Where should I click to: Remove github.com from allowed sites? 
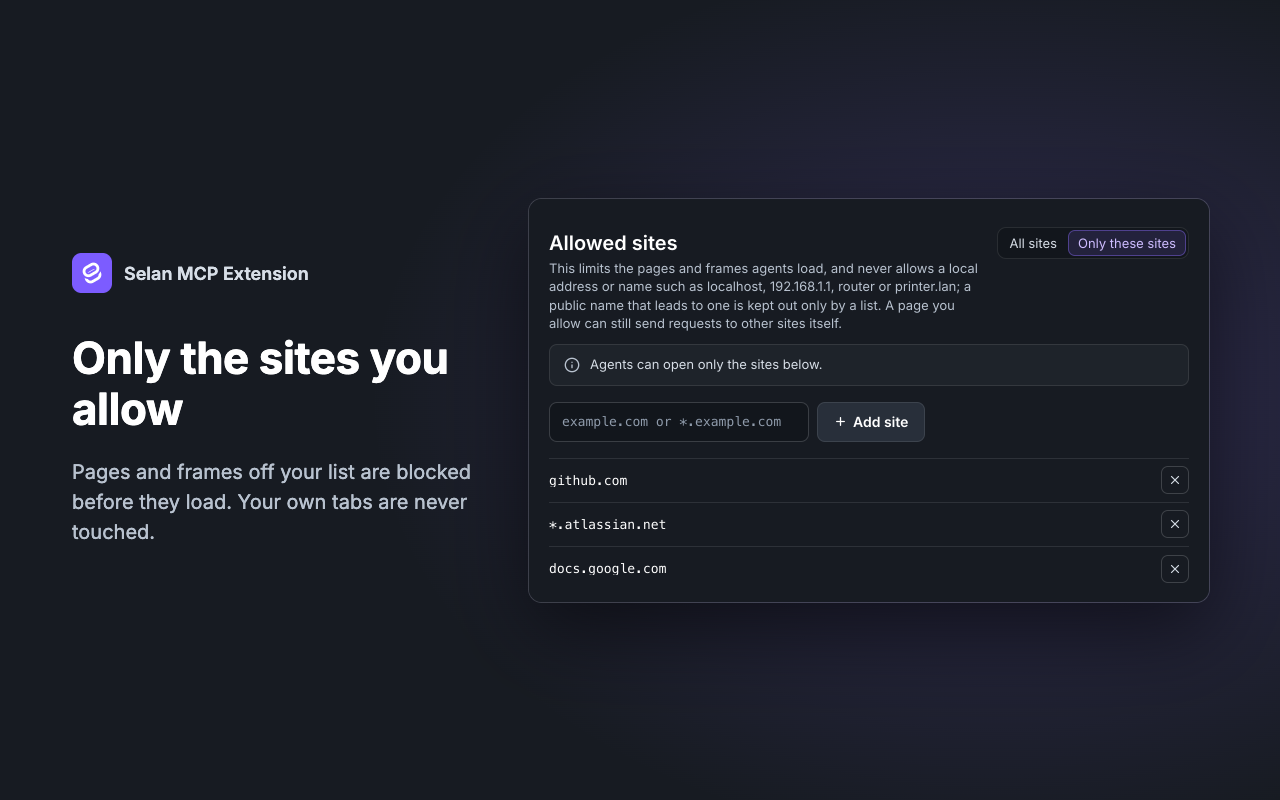tap(1175, 481)
